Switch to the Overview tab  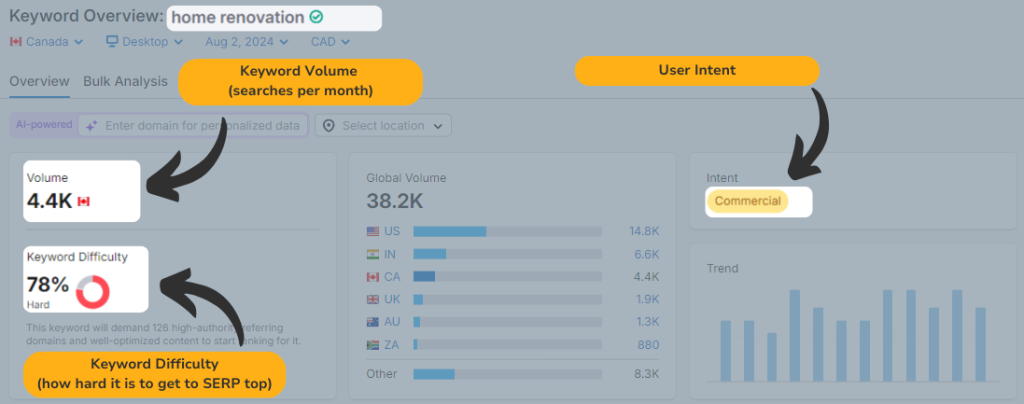click(x=39, y=82)
